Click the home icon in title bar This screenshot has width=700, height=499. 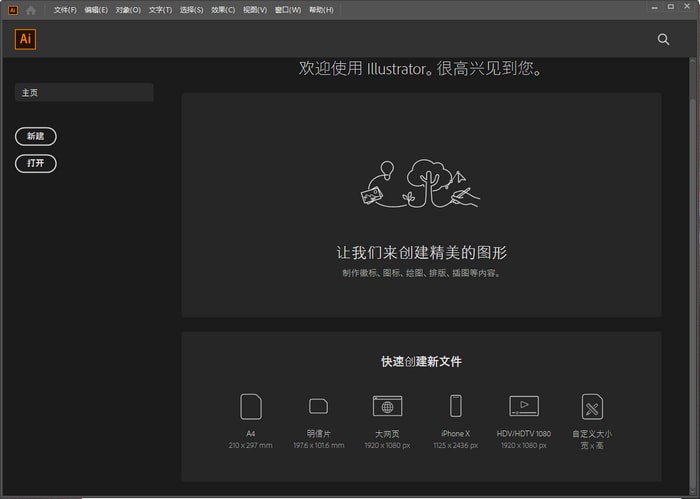(x=31, y=10)
